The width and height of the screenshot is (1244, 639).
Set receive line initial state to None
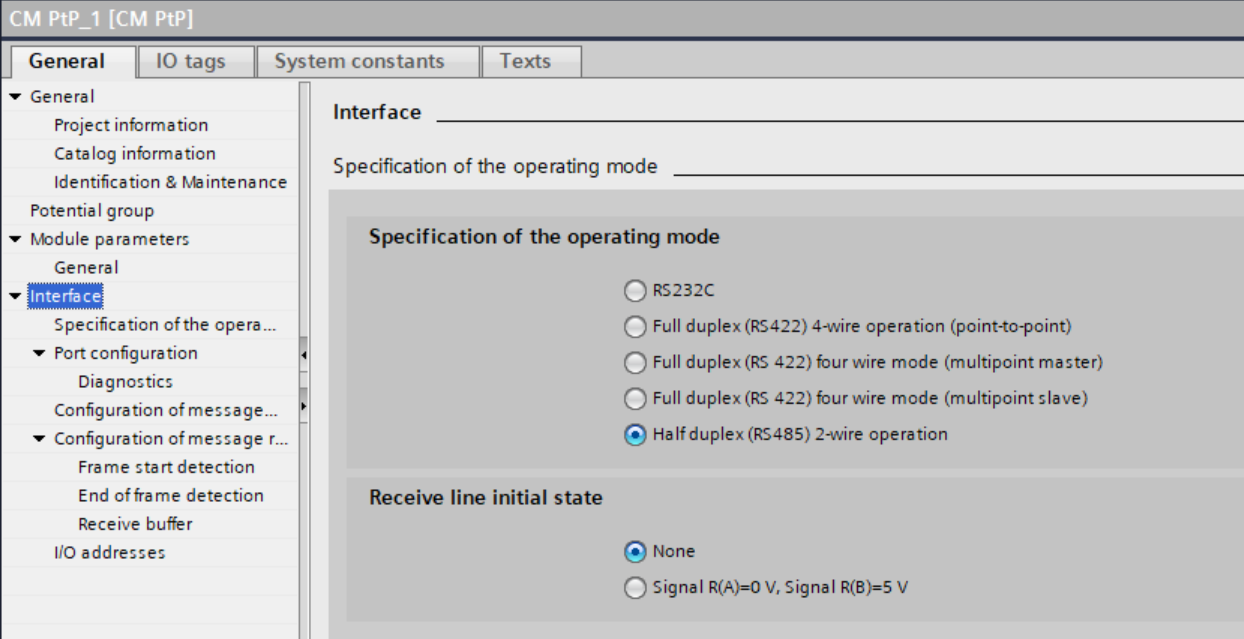click(635, 552)
